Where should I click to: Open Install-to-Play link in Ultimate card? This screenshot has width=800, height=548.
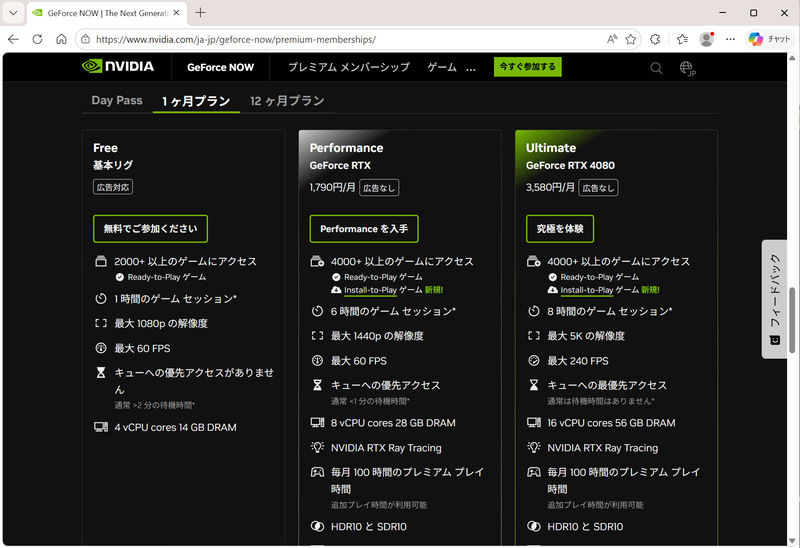pyautogui.click(x=586, y=290)
